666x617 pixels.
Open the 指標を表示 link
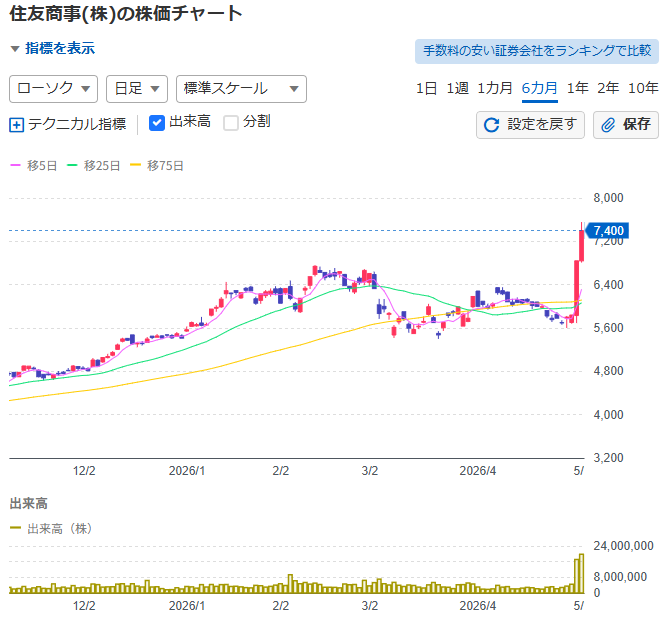(x=60, y=48)
